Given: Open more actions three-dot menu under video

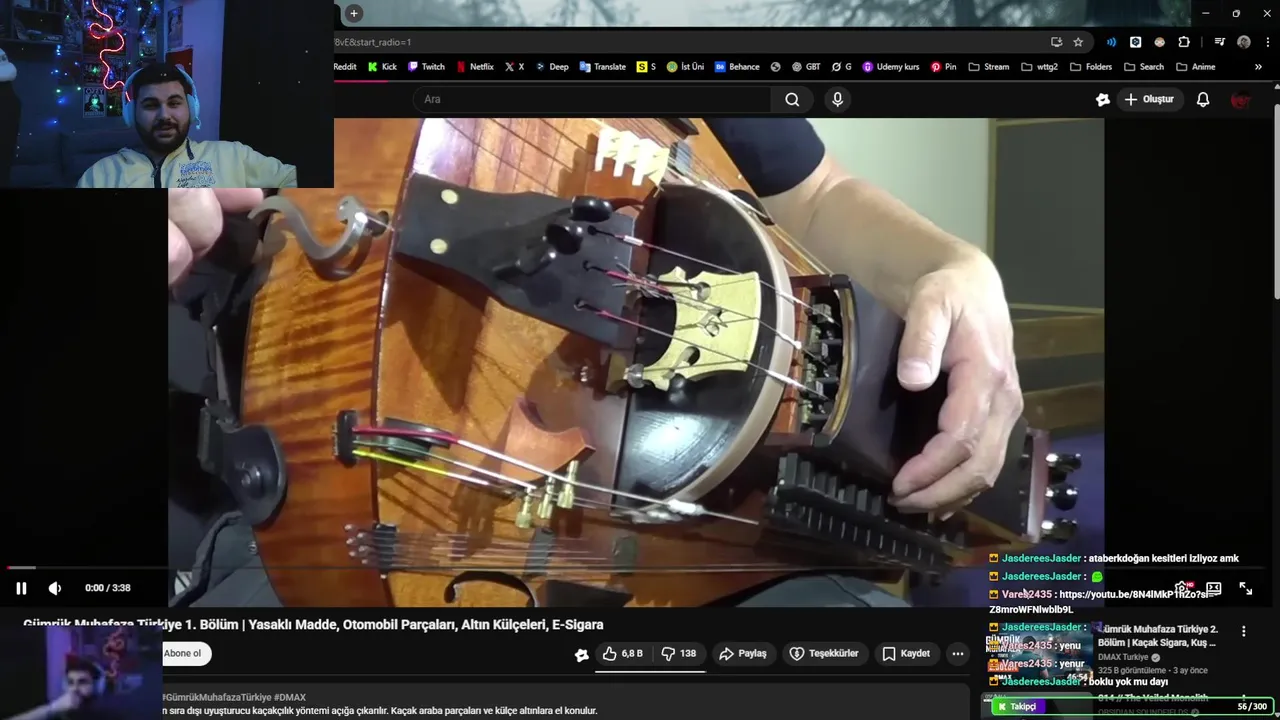Looking at the screenshot, I should point(957,653).
